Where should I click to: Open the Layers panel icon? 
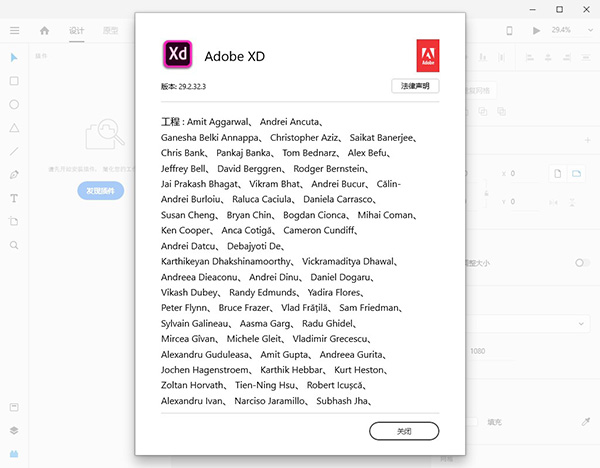coord(14,430)
